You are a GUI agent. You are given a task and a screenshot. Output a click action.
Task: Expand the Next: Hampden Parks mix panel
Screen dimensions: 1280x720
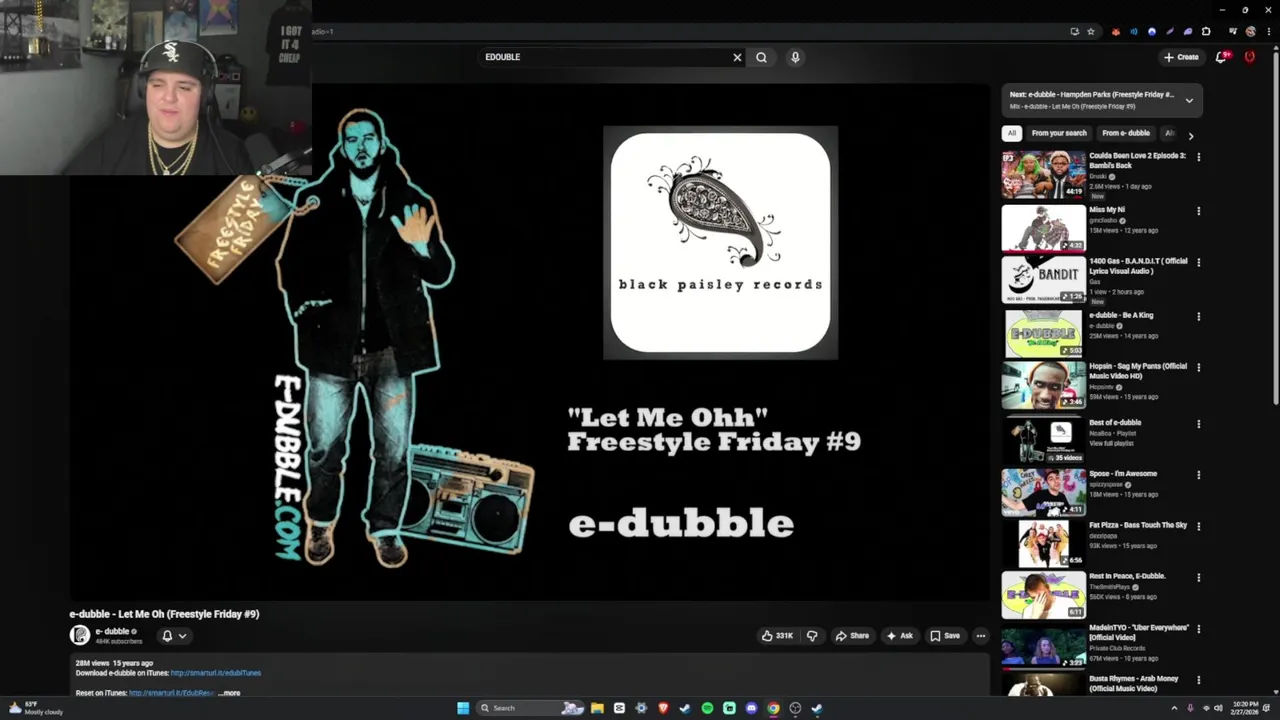(x=1189, y=100)
